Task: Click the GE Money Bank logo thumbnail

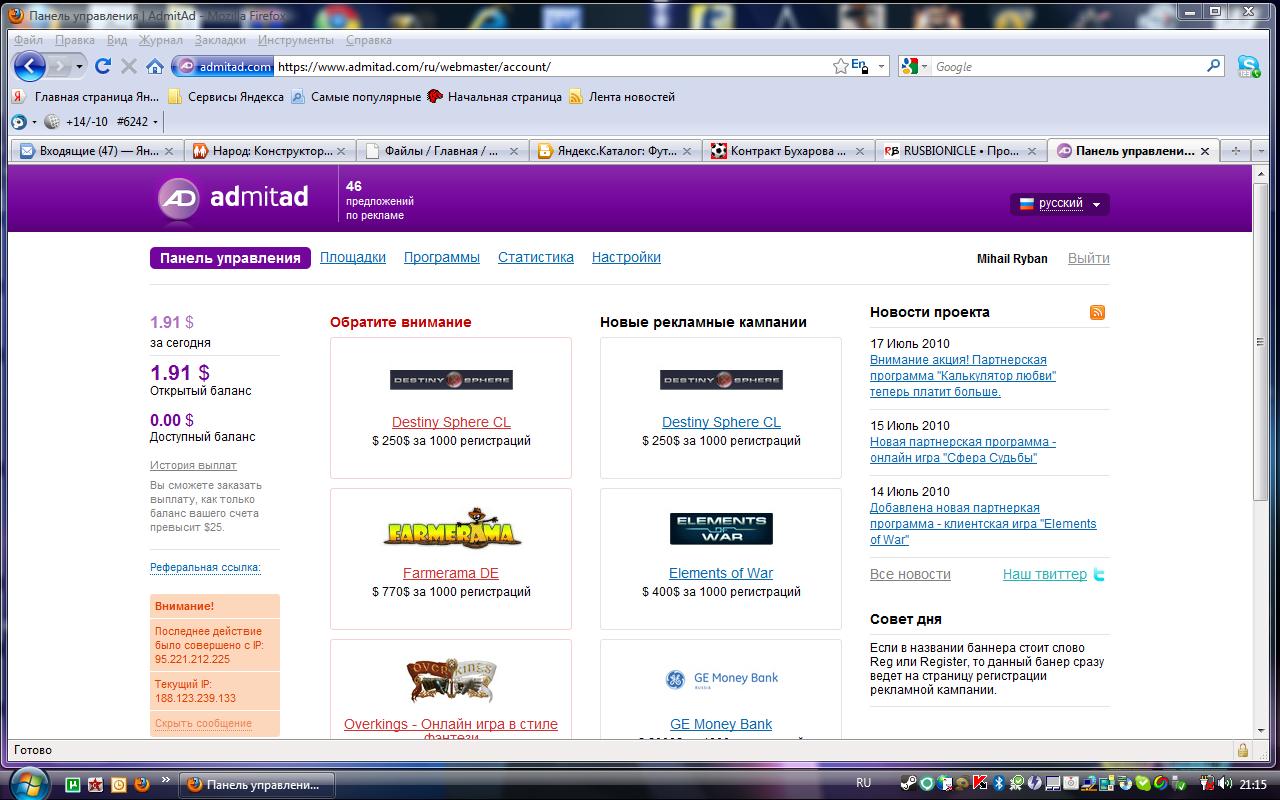Action: (721, 679)
